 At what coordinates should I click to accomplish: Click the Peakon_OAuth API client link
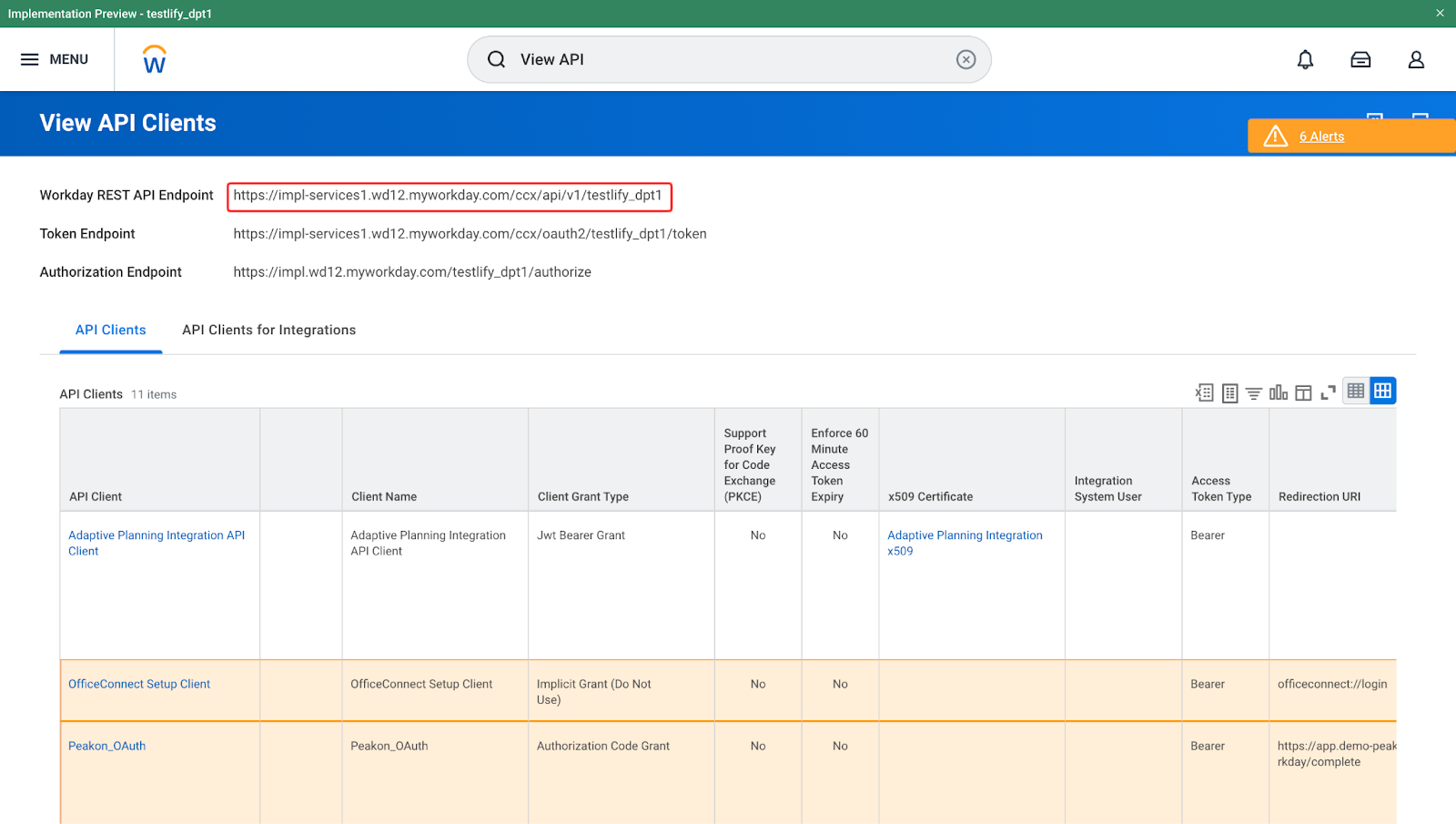pos(106,746)
